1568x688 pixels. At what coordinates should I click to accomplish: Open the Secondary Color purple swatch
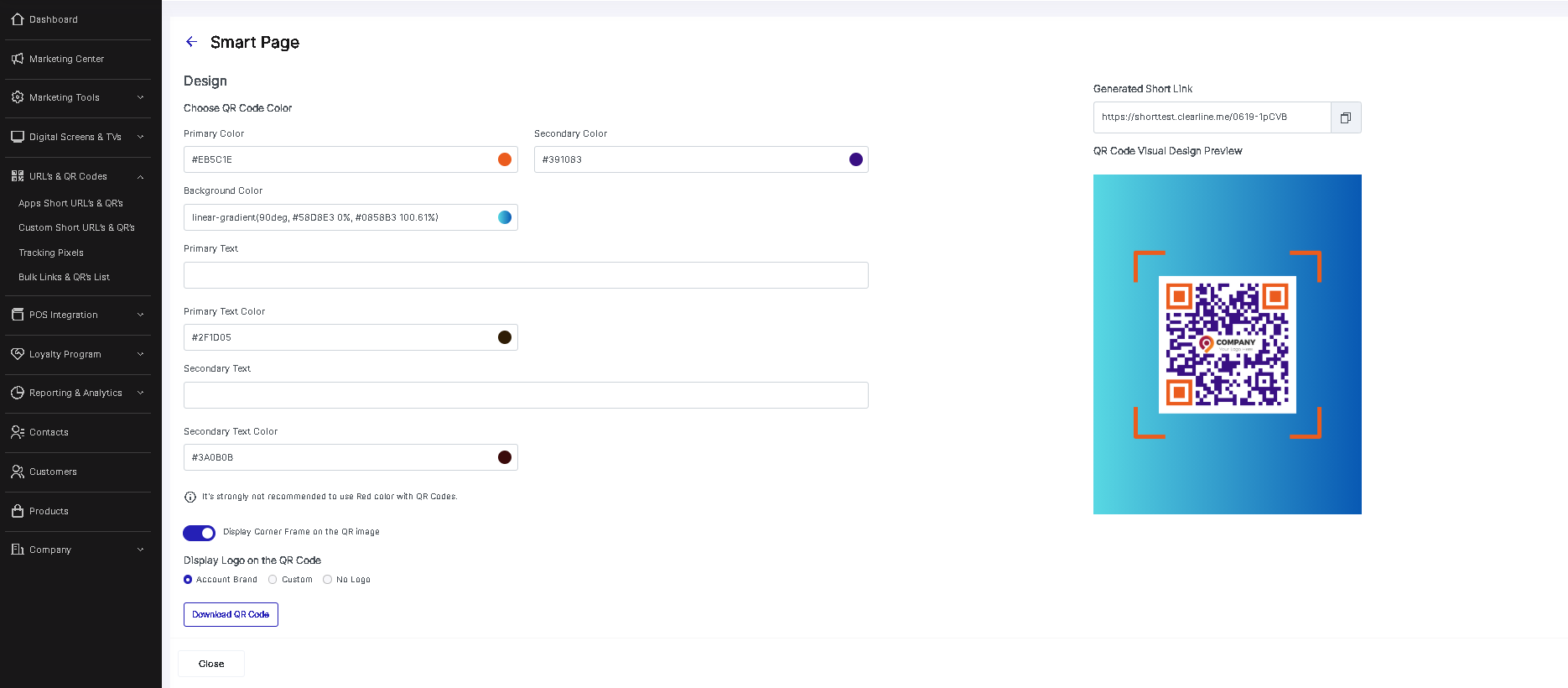tap(856, 159)
